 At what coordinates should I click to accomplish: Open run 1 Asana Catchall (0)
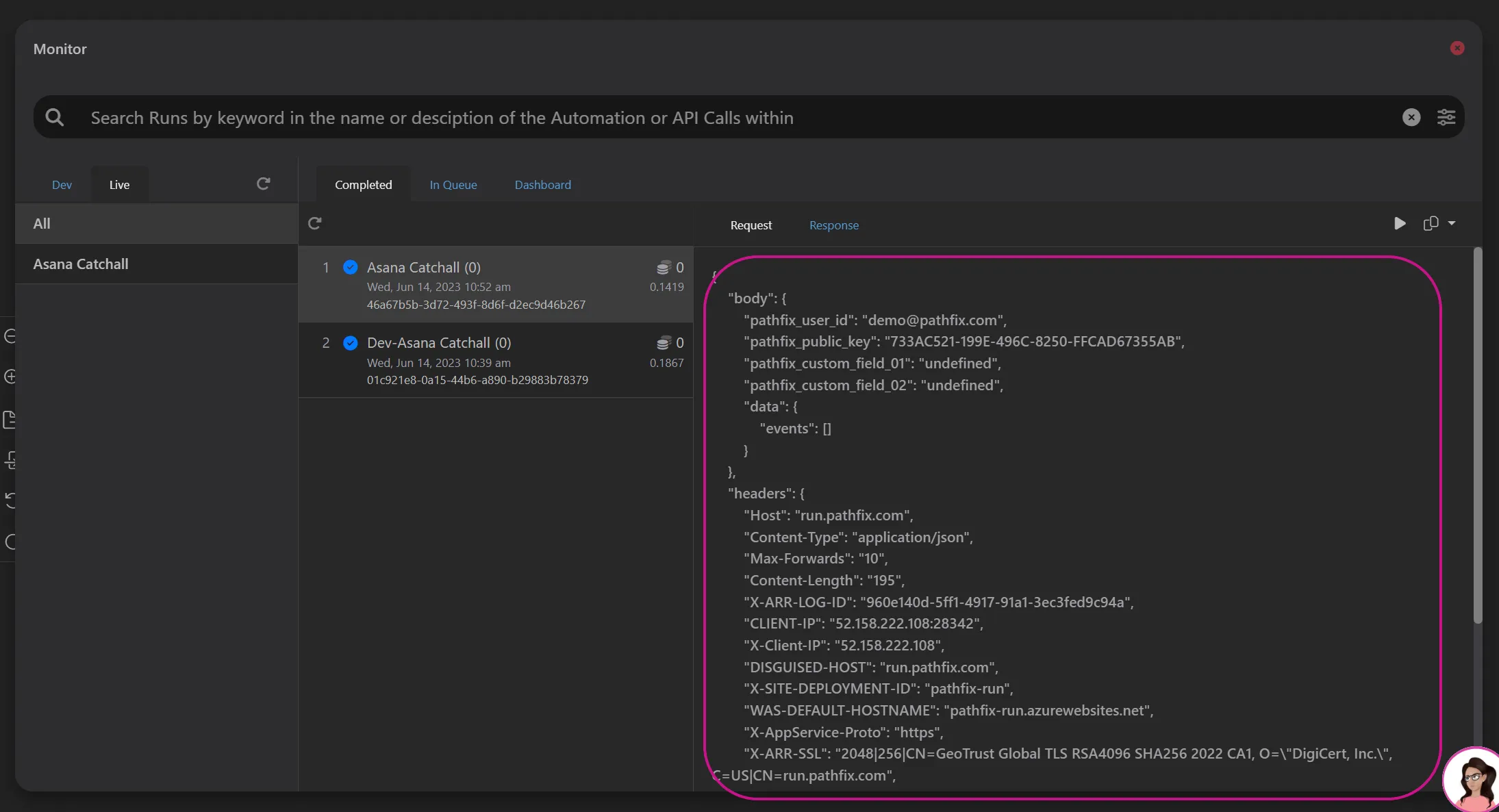(496, 284)
